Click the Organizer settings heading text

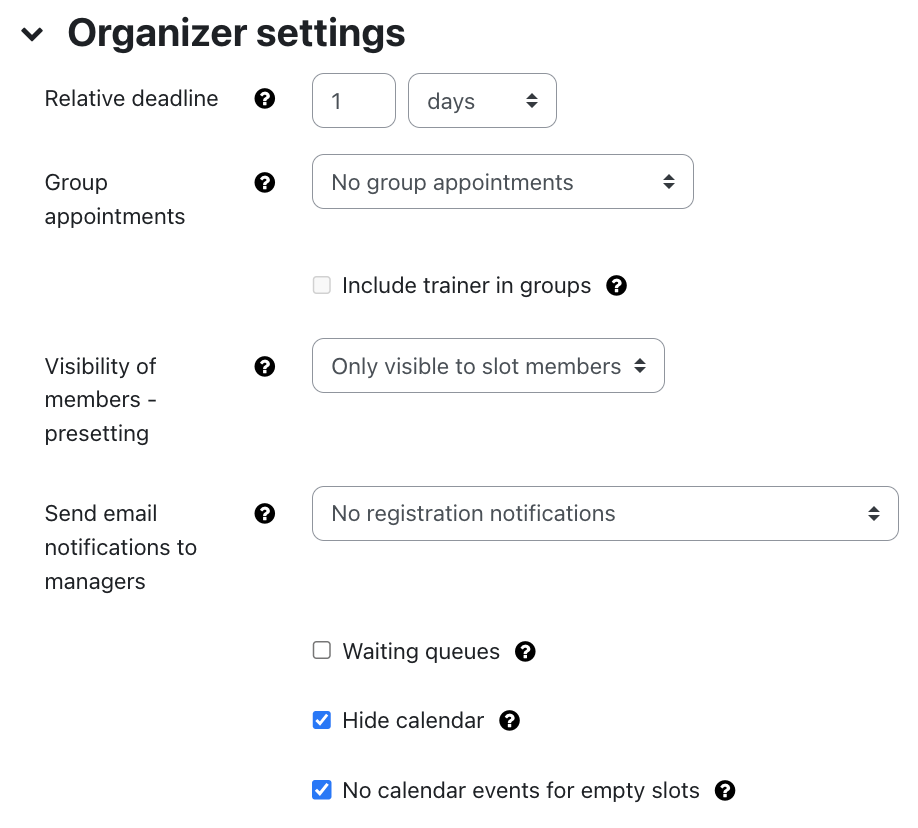236,32
